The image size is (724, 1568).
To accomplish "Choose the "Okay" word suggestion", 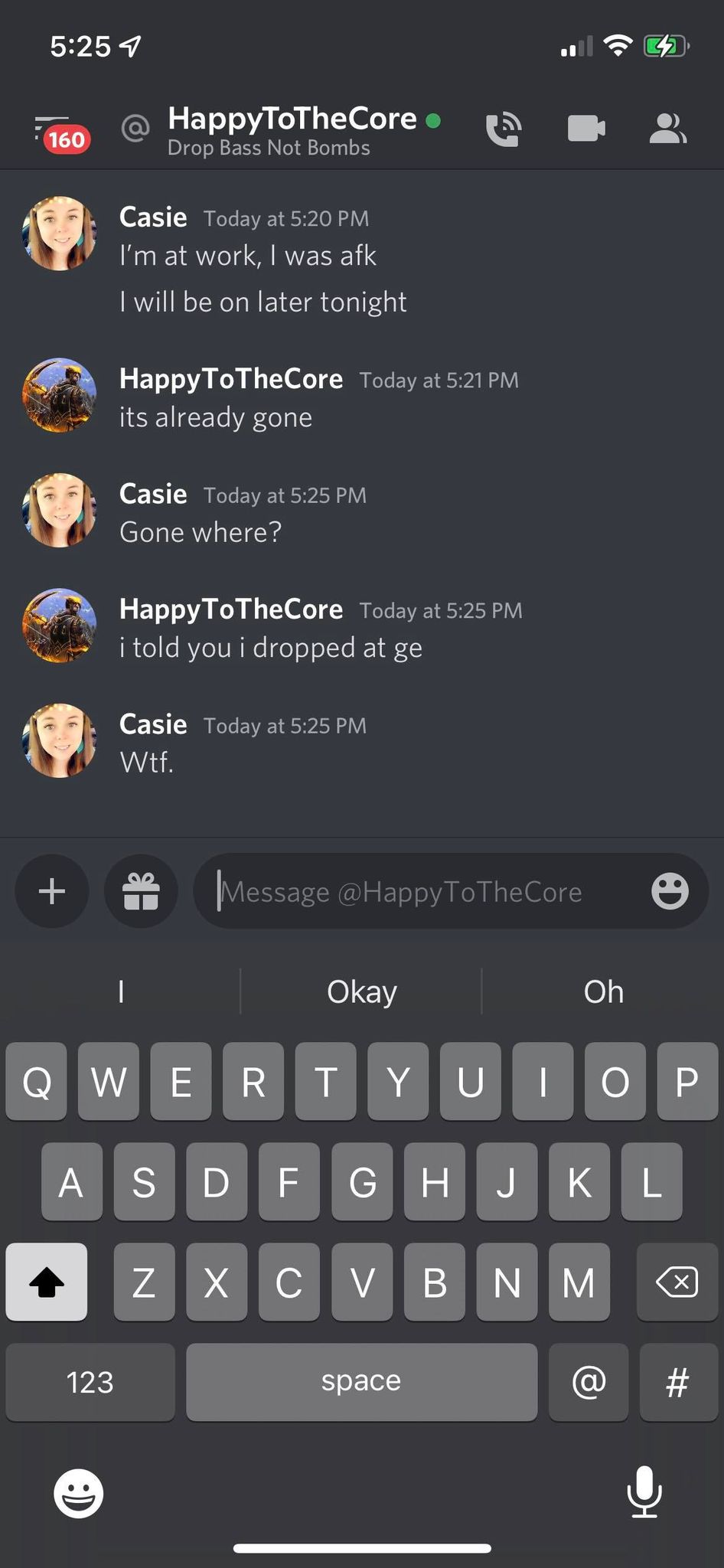I will click(x=361, y=991).
